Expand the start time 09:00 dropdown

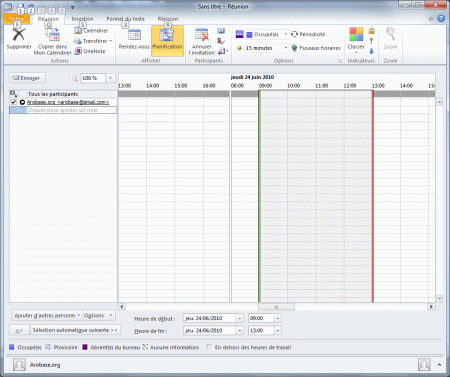pyautogui.click(x=278, y=318)
